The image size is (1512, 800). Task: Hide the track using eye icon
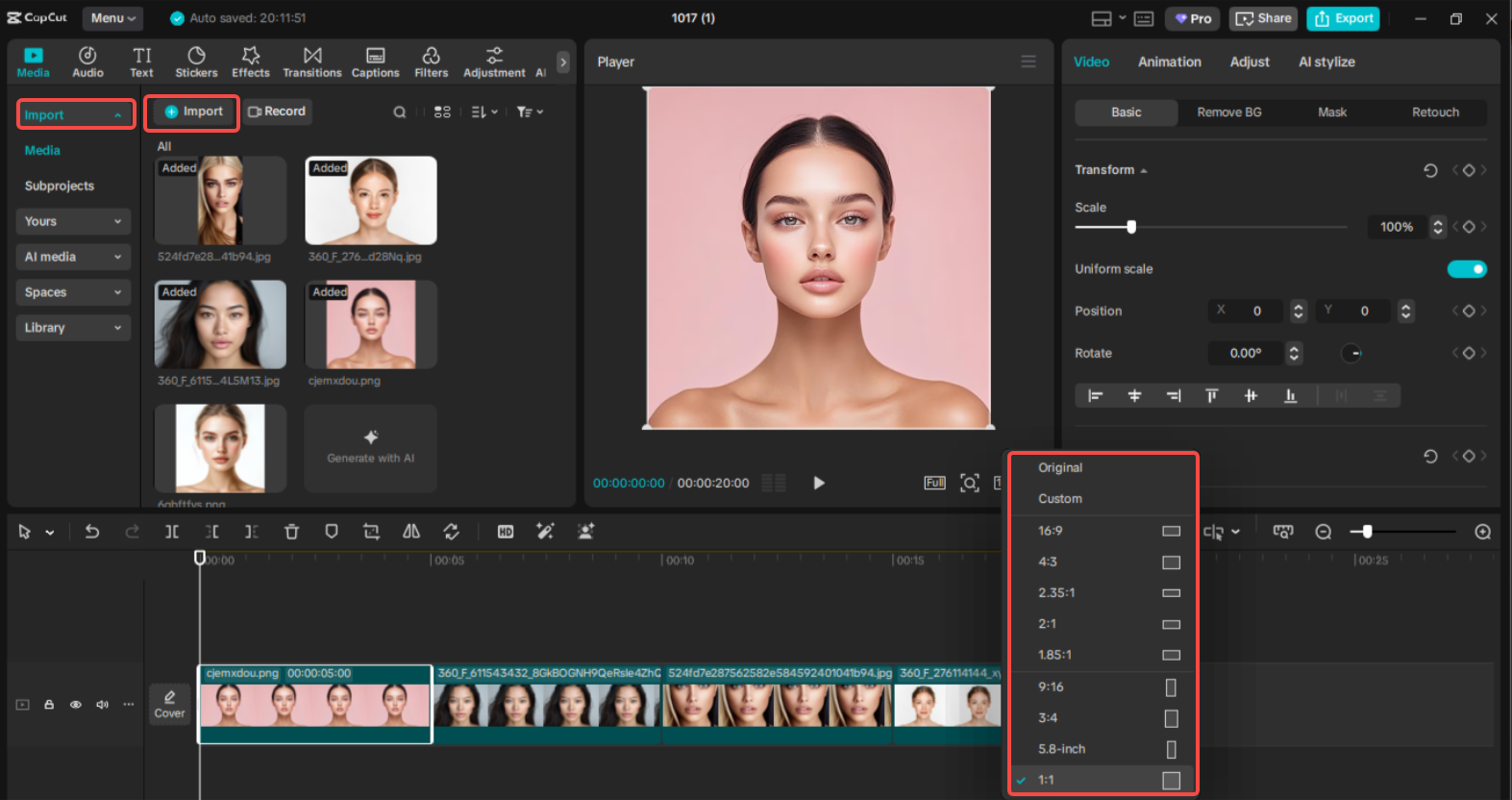point(76,705)
